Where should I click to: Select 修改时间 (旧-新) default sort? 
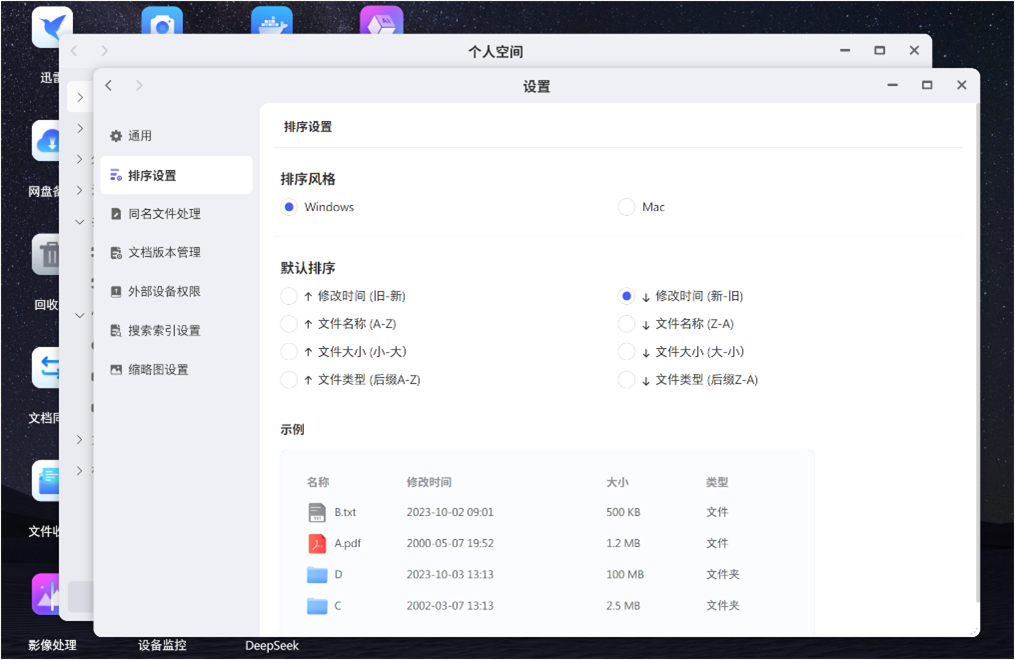click(289, 296)
